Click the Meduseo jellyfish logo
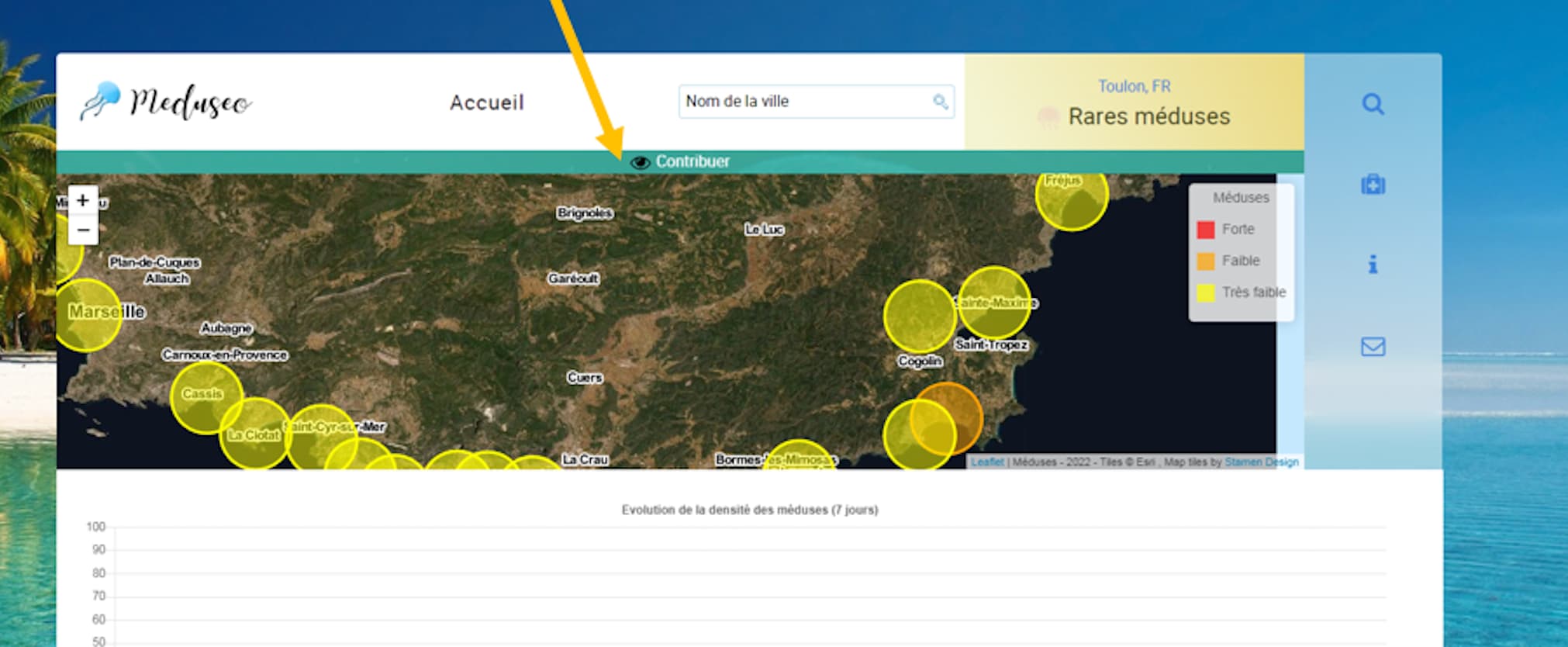 pos(166,102)
